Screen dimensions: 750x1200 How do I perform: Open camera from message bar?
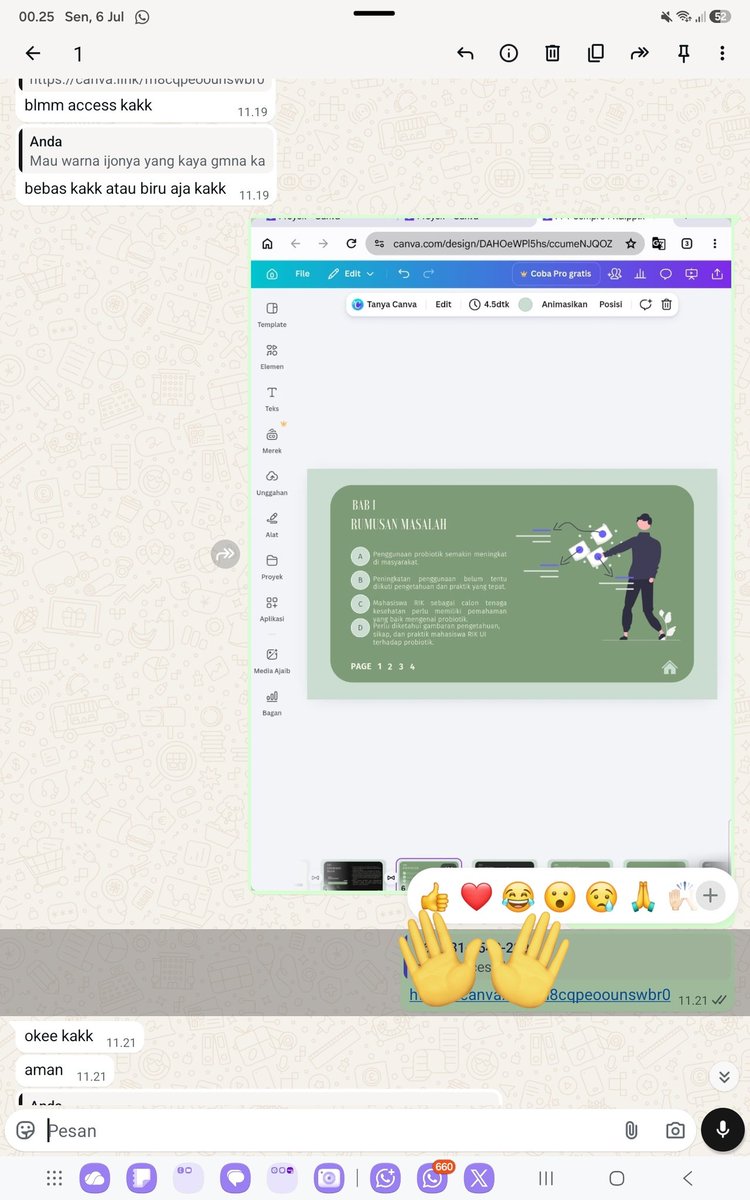coord(675,1130)
